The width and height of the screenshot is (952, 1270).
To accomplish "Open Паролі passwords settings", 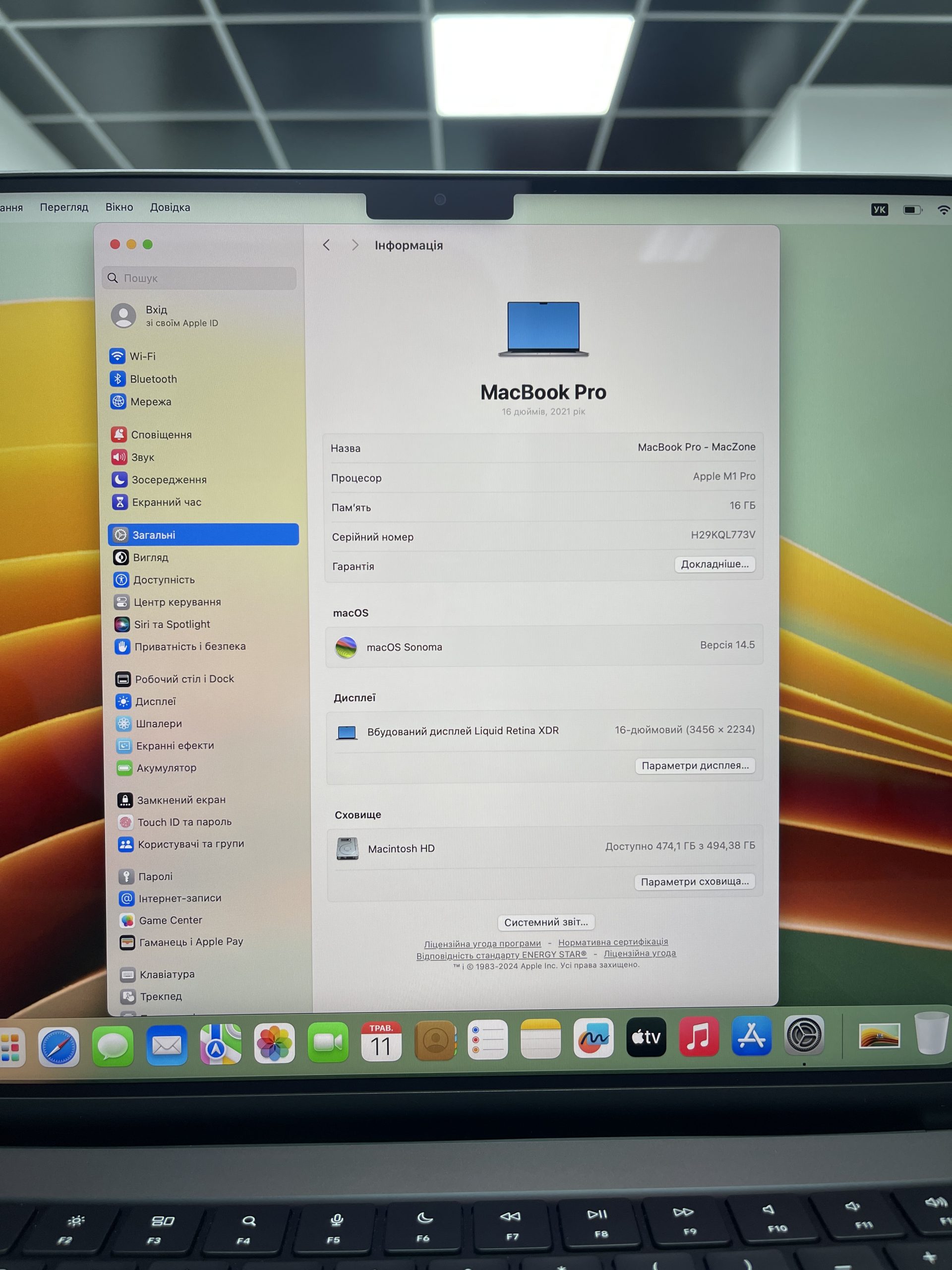I will click(x=146, y=876).
